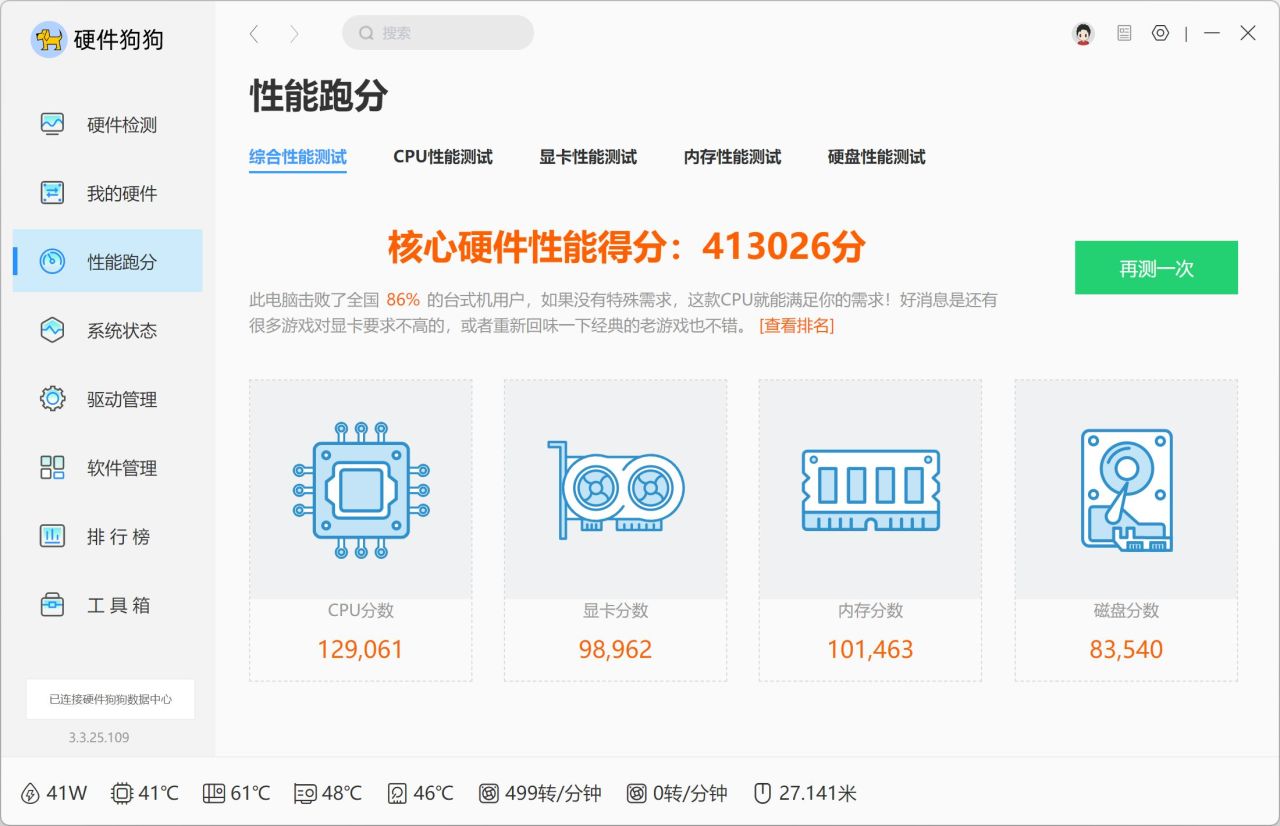Screen dimensions: 1280x826
Task: Open settings via the hexagon icon
Action: [1160, 33]
